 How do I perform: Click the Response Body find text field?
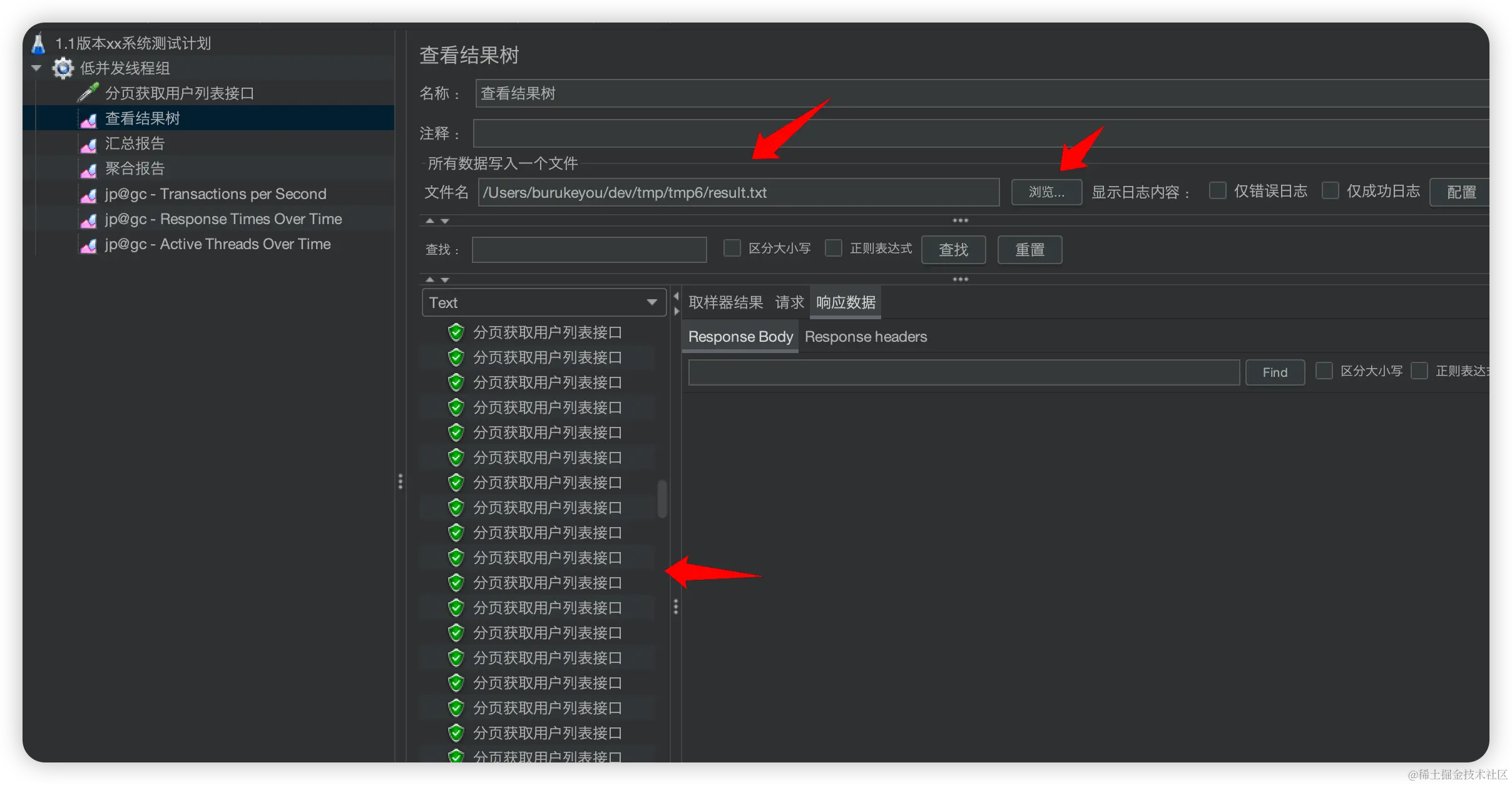tap(964, 372)
